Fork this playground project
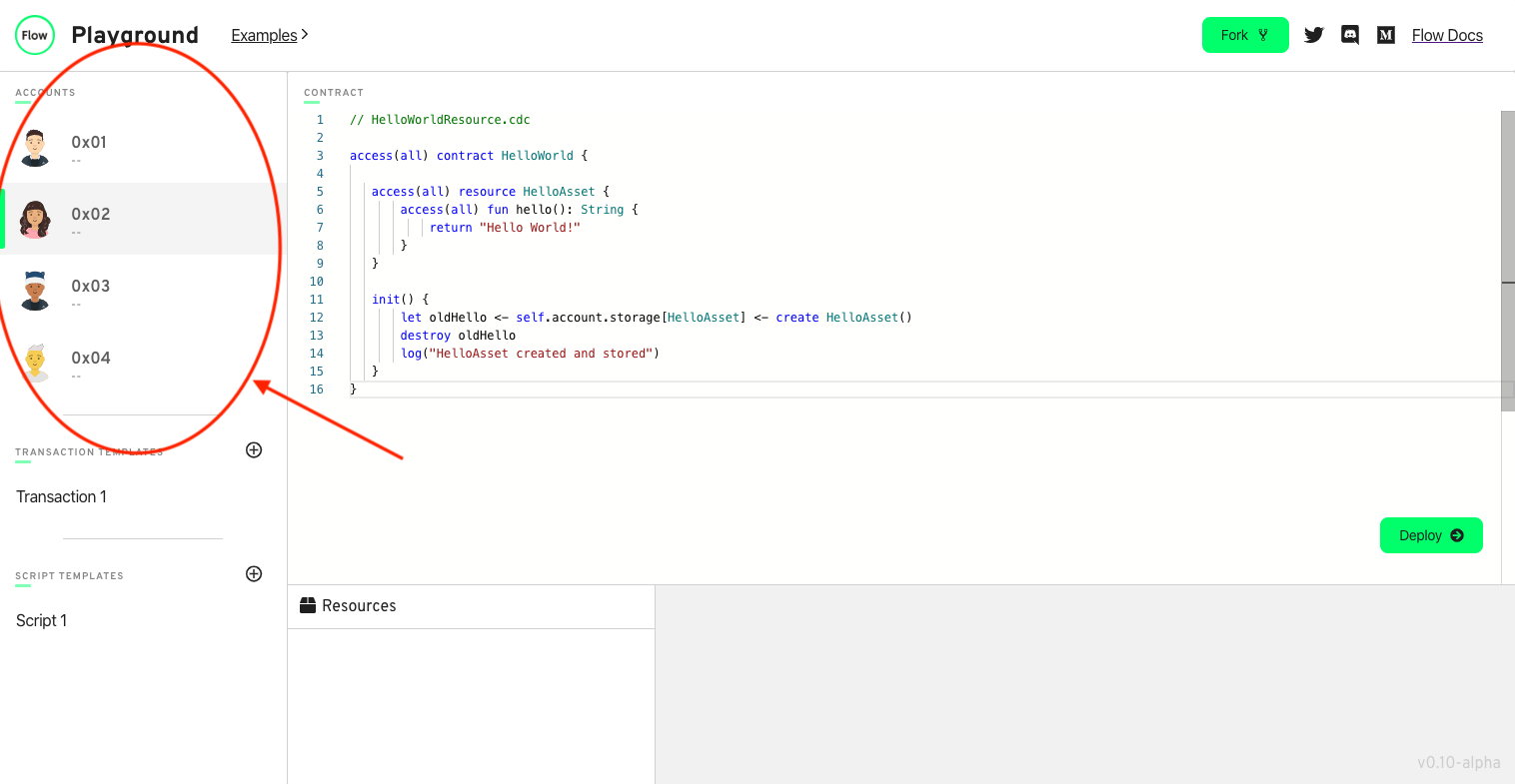Viewport: 1515px width, 784px height. coord(1245,35)
